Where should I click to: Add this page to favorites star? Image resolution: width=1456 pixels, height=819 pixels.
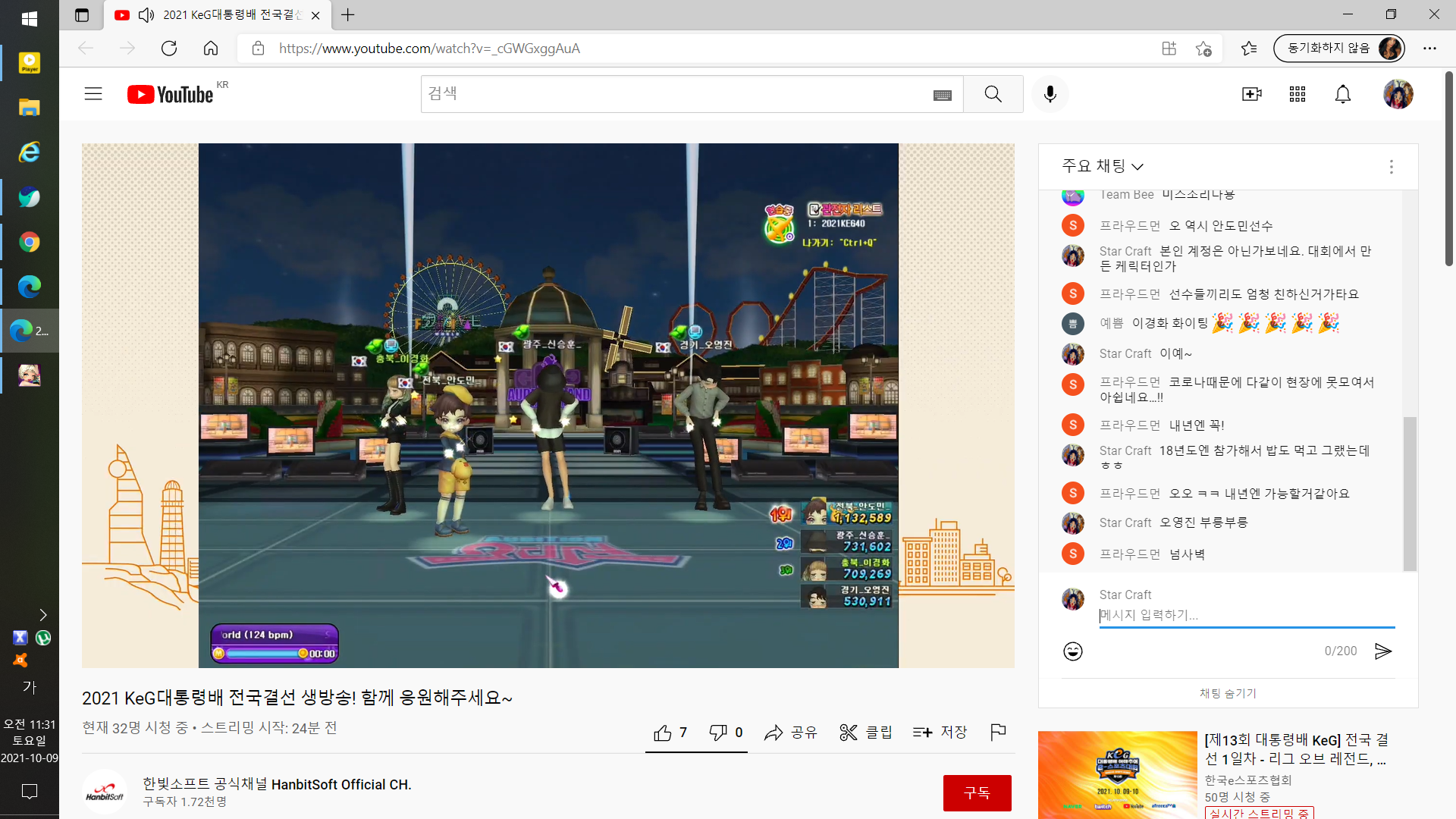(x=1203, y=49)
